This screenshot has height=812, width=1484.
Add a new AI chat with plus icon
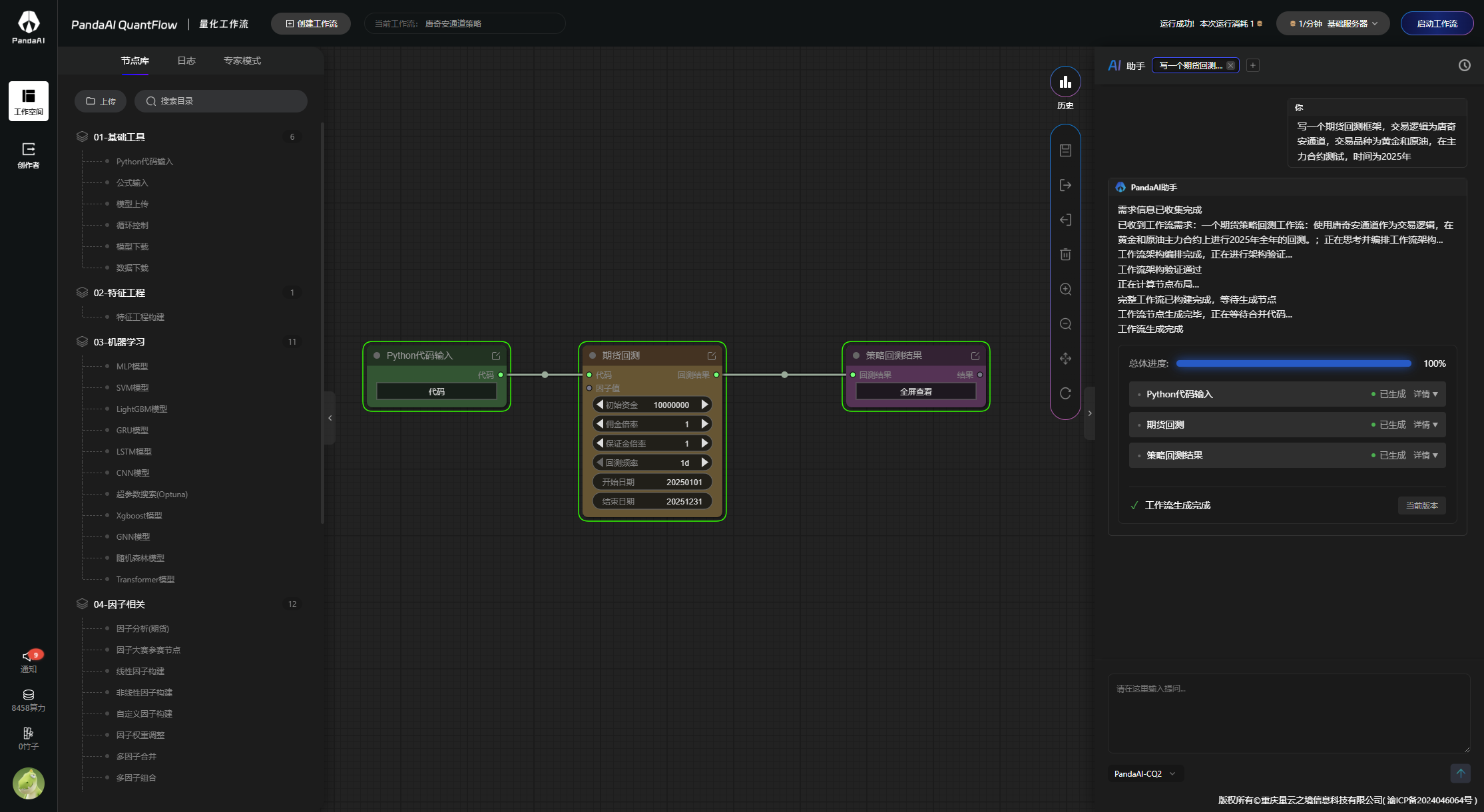point(1253,65)
